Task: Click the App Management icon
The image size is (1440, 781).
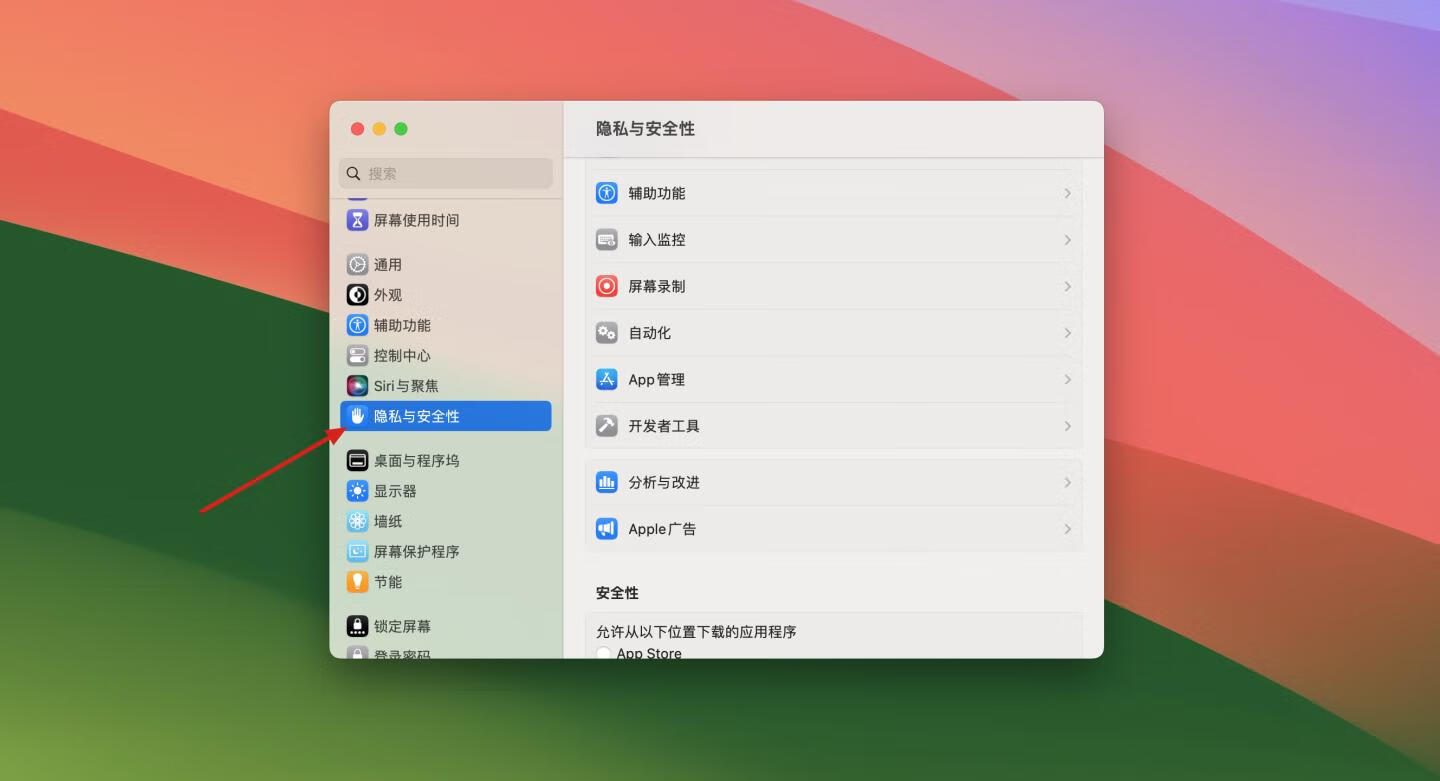Action: [x=607, y=380]
